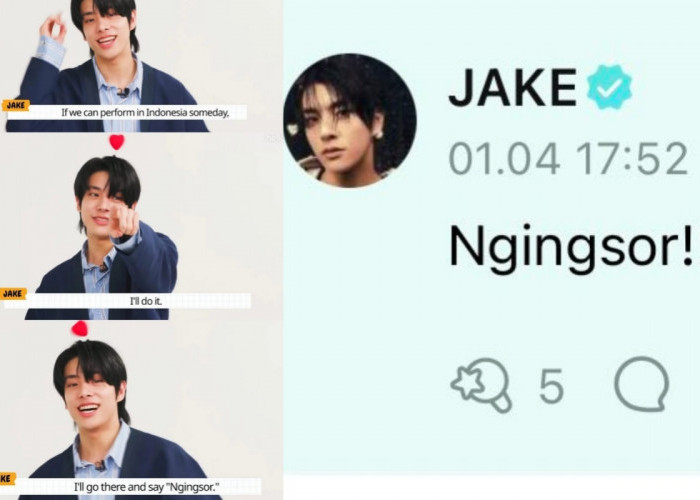Open the comment speech bubble icon
700x500 pixels.
[x=642, y=383]
